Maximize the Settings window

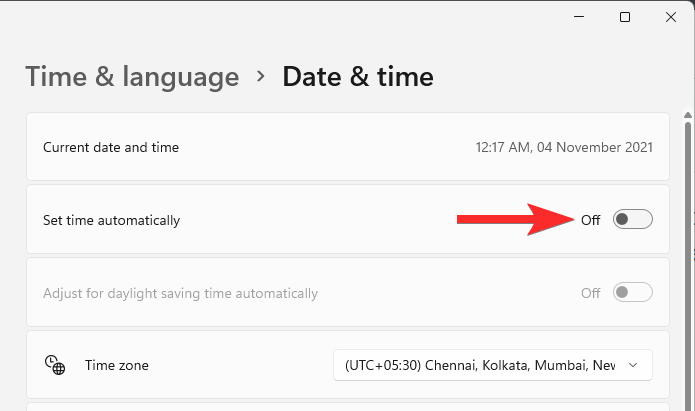(x=625, y=17)
